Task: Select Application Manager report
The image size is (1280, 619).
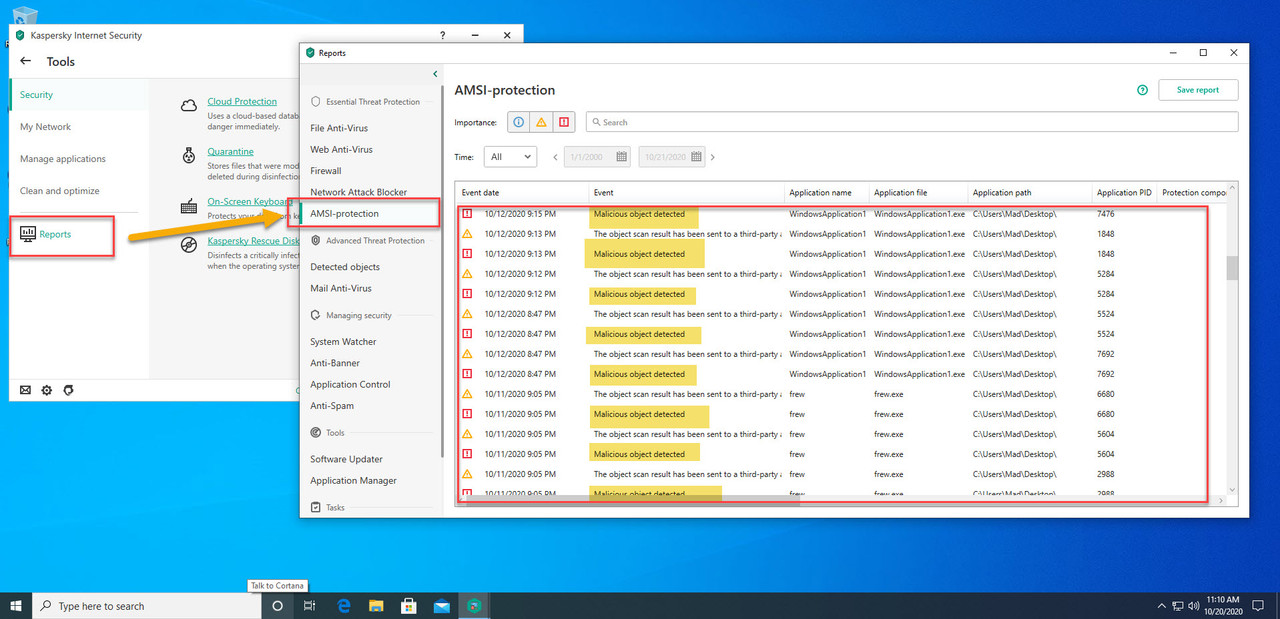Action: point(353,481)
